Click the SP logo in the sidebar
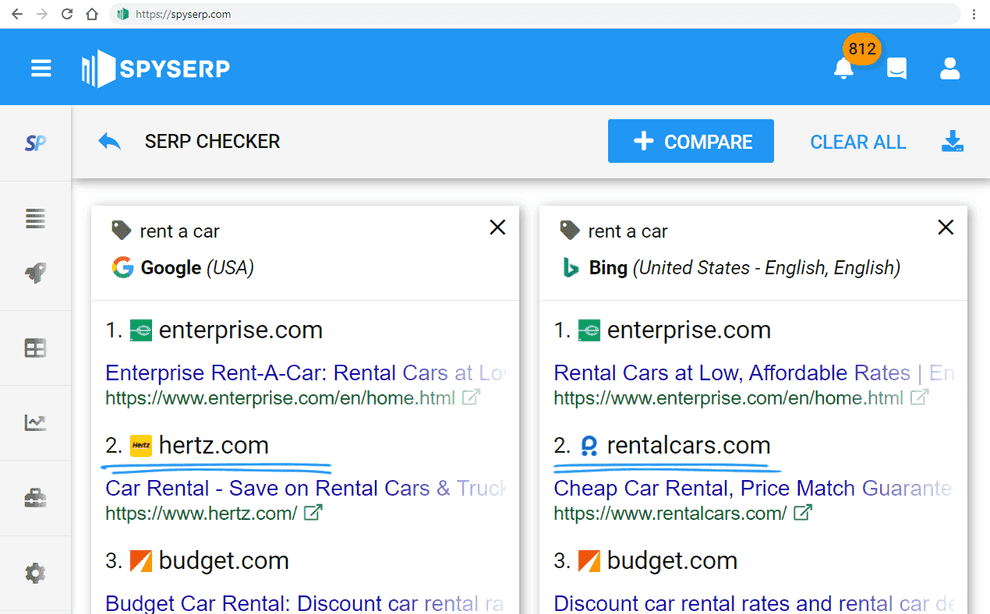This screenshot has width=990, height=614. pos(35,142)
